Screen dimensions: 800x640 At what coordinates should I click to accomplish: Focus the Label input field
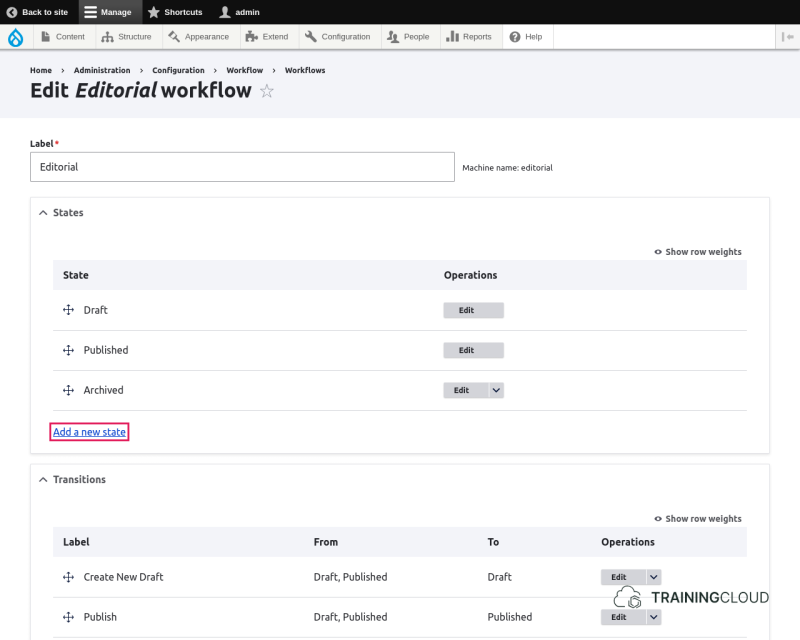point(242,167)
